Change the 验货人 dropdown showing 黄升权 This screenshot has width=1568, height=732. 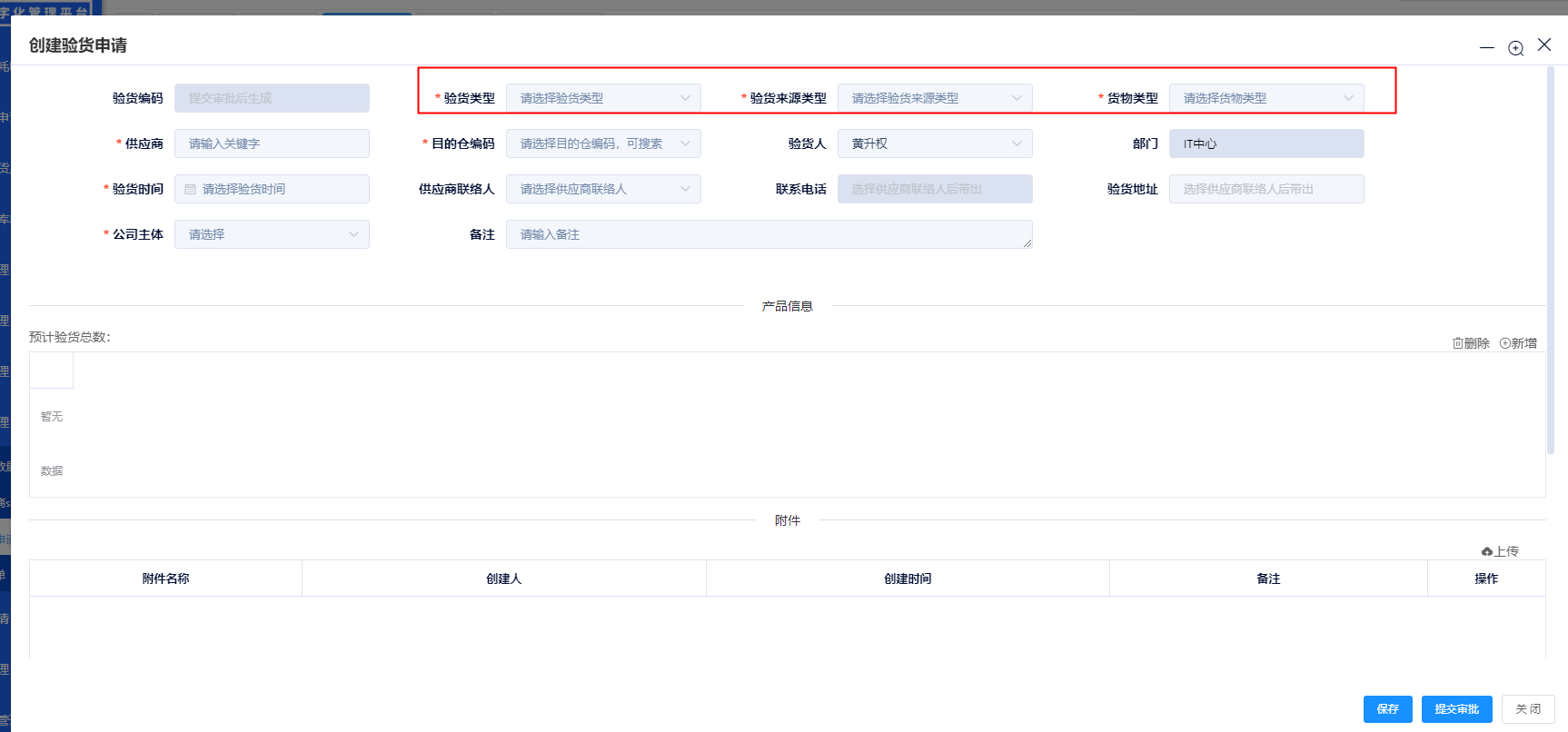click(x=1017, y=143)
